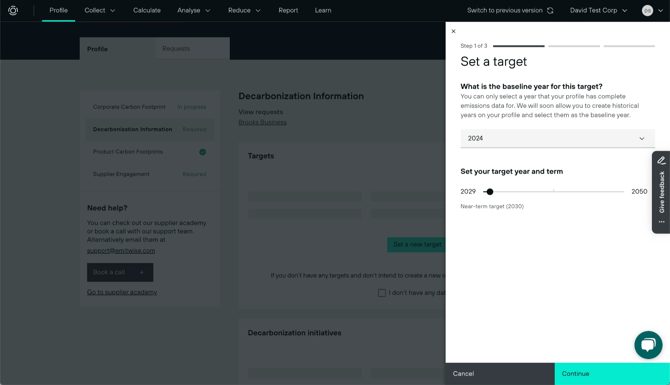The height and width of the screenshot is (385, 670).
Task: Click the Step 1 of 3 label
Action: coord(473,46)
